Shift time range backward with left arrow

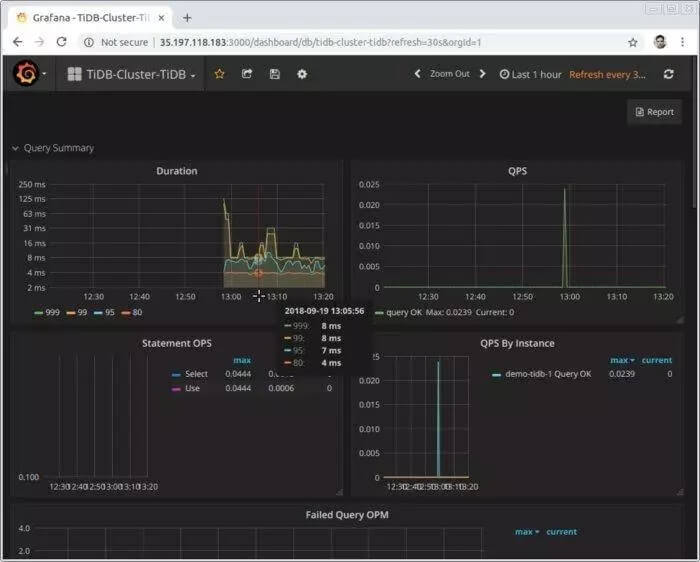418,74
